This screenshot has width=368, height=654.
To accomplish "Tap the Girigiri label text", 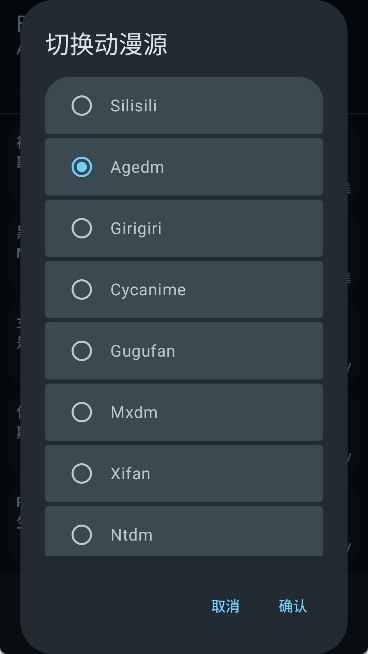I will click(x=136, y=229).
